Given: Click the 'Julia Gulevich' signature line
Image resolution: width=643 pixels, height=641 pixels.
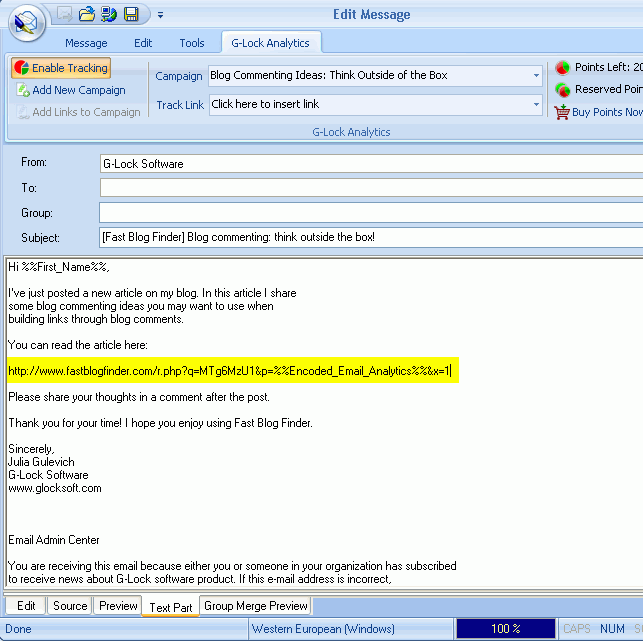Looking at the screenshot, I should click(41, 462).
